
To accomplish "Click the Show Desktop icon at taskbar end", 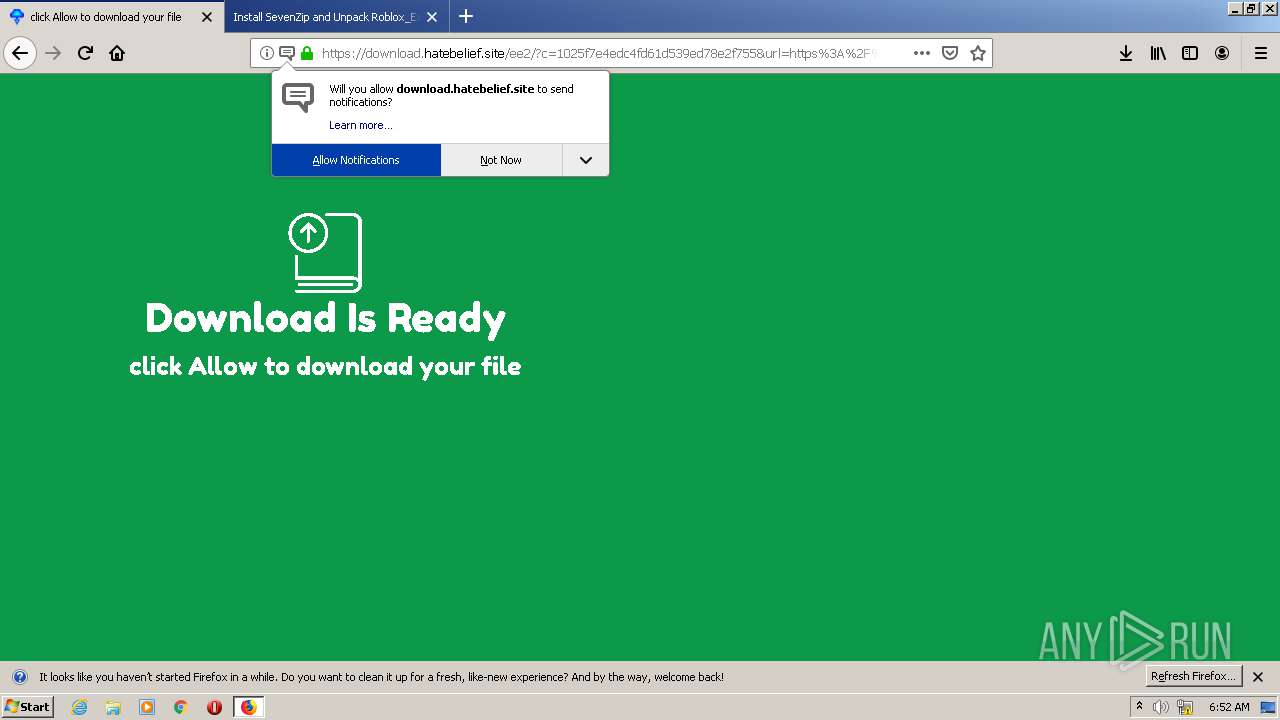I will point(1269,707).
